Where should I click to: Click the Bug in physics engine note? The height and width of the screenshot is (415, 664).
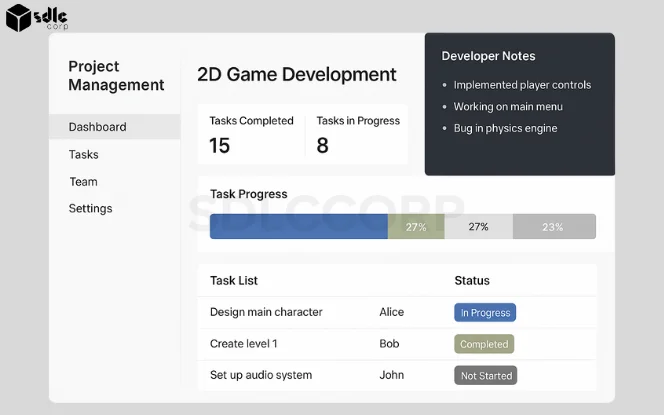pyautogui.click(x=505, y=128)
